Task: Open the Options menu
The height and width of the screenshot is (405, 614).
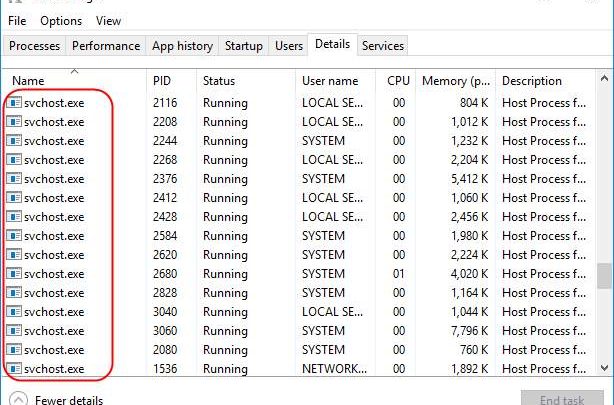Action: pos(61,20)
